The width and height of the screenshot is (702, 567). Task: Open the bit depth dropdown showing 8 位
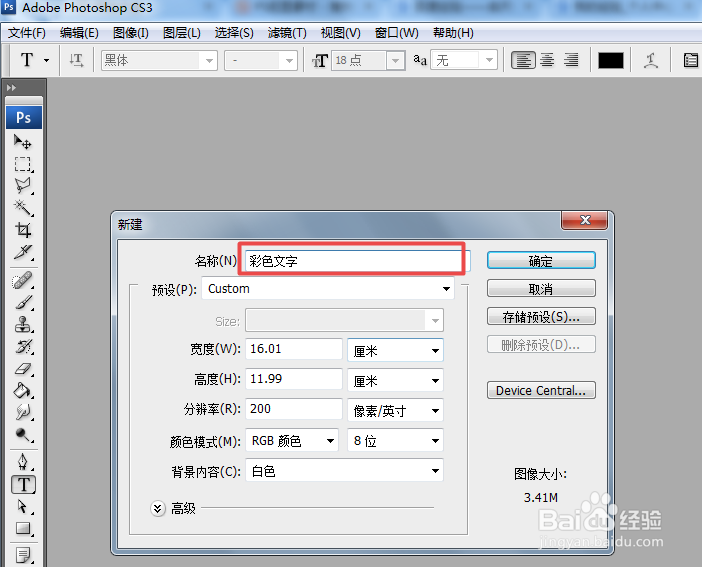click(x=395, y=440)
